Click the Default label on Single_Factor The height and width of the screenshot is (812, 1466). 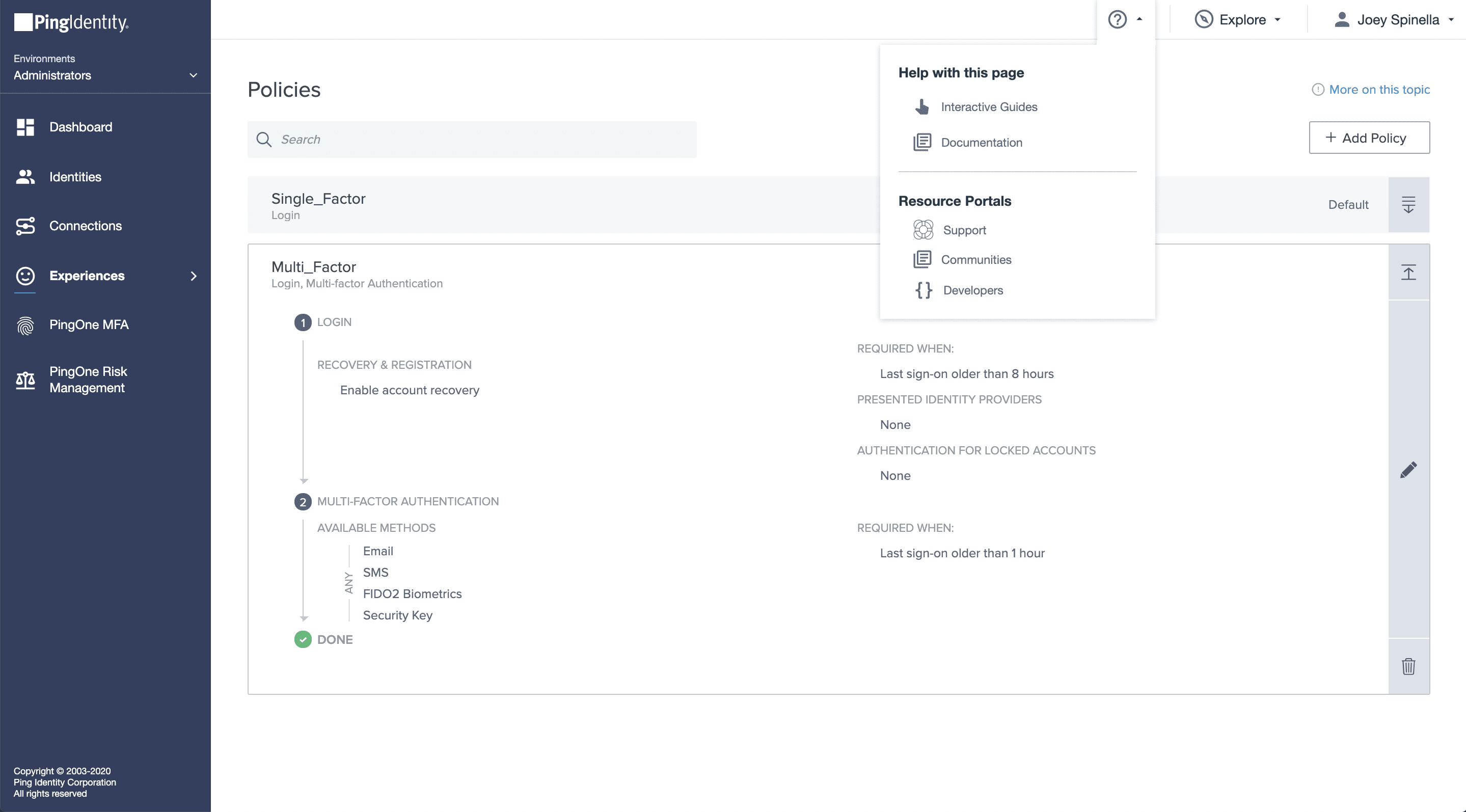point(1348,205)
